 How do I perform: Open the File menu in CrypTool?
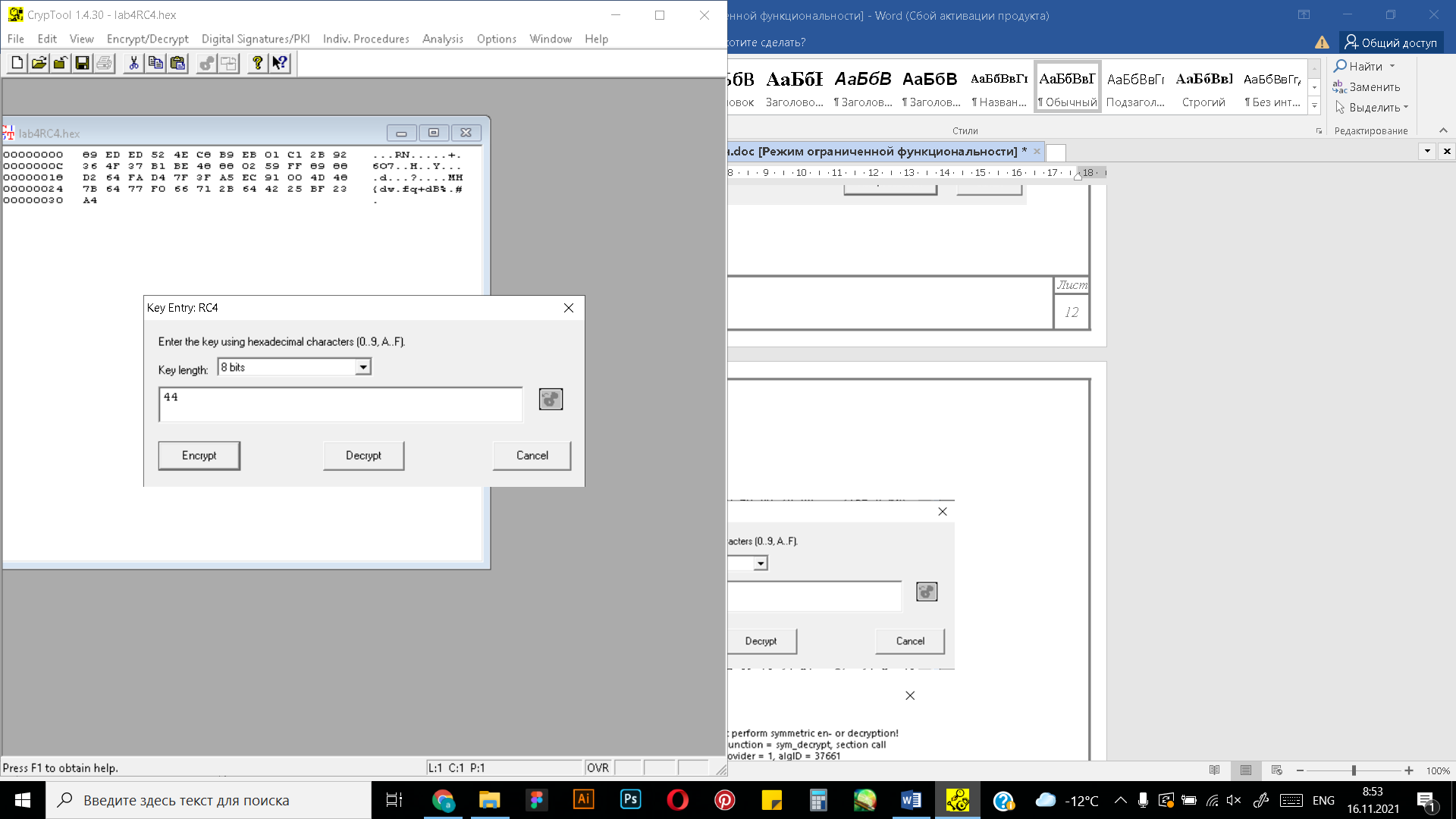[x=15, y=39]
